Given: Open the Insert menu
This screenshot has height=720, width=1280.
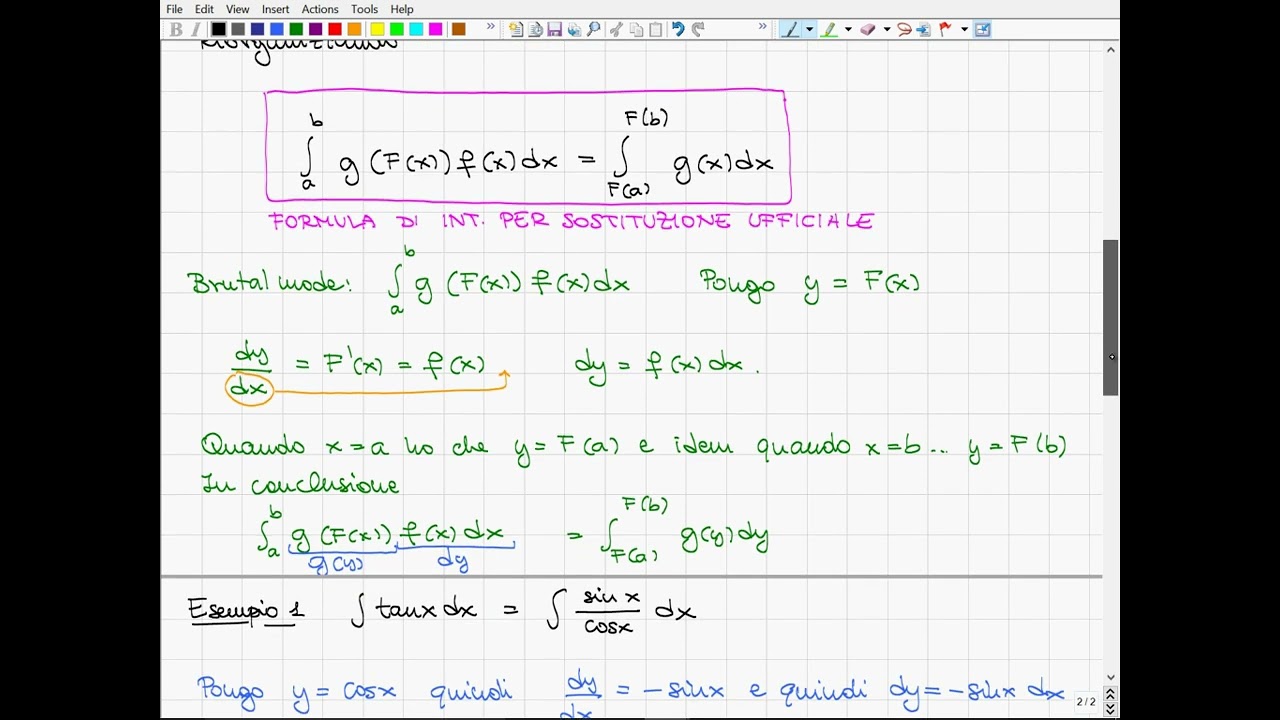Looking at the screenshot, I should point(277,9).
